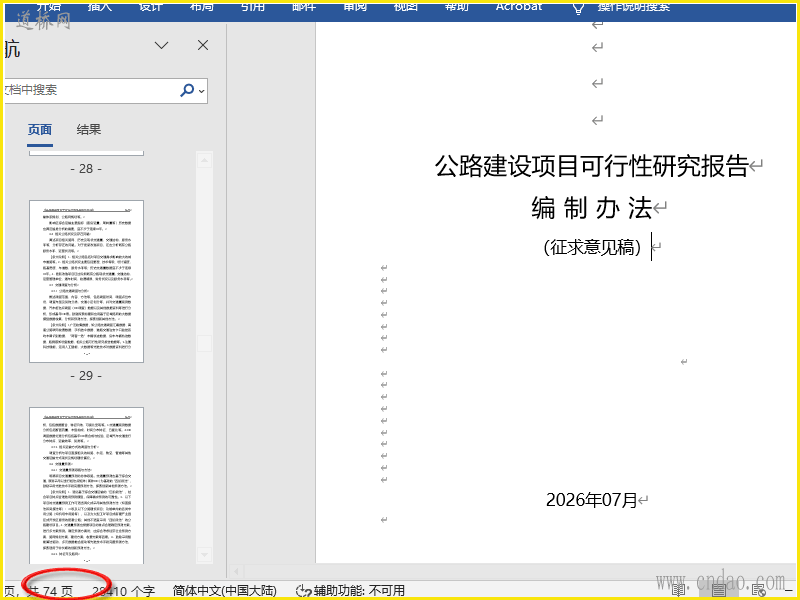Open the 设计 ribbon tab
The width and height of the screenshot is (800, 600).
point(151,7)
